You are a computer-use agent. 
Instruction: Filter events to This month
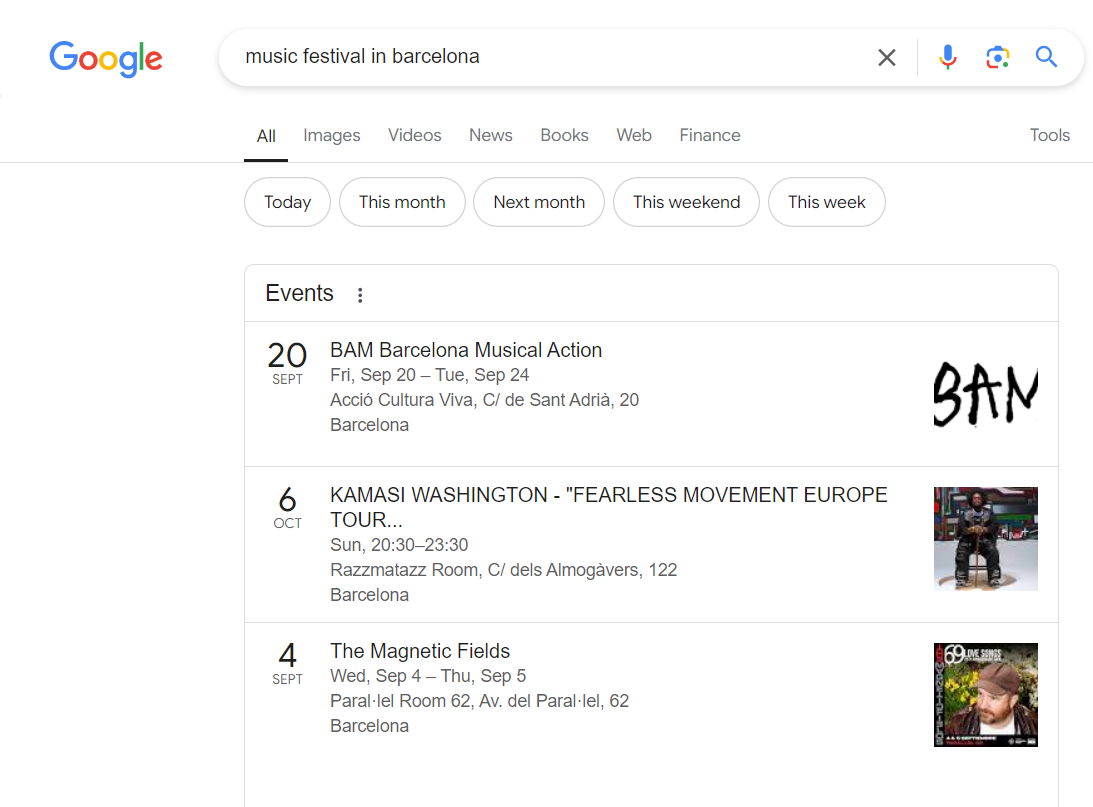coord(402,201)
